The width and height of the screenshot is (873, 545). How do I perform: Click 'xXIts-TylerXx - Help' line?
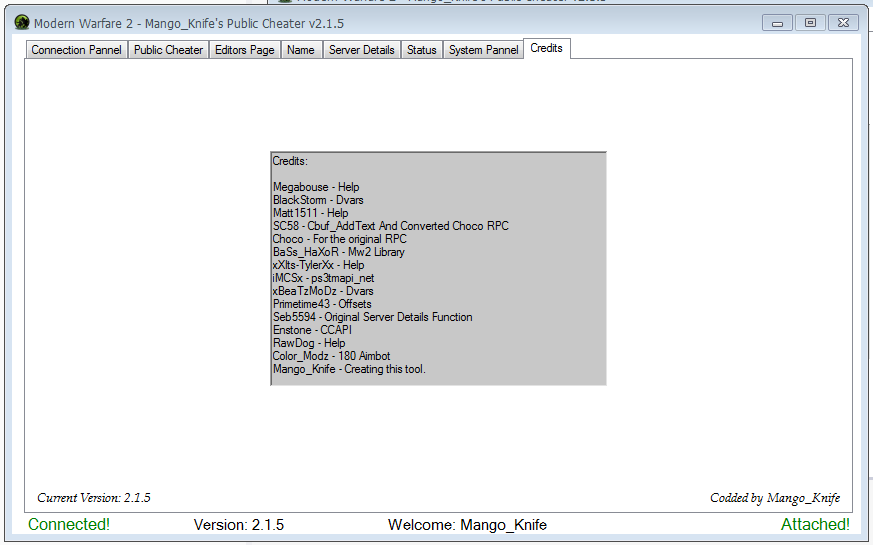click(x=318, y=265)
